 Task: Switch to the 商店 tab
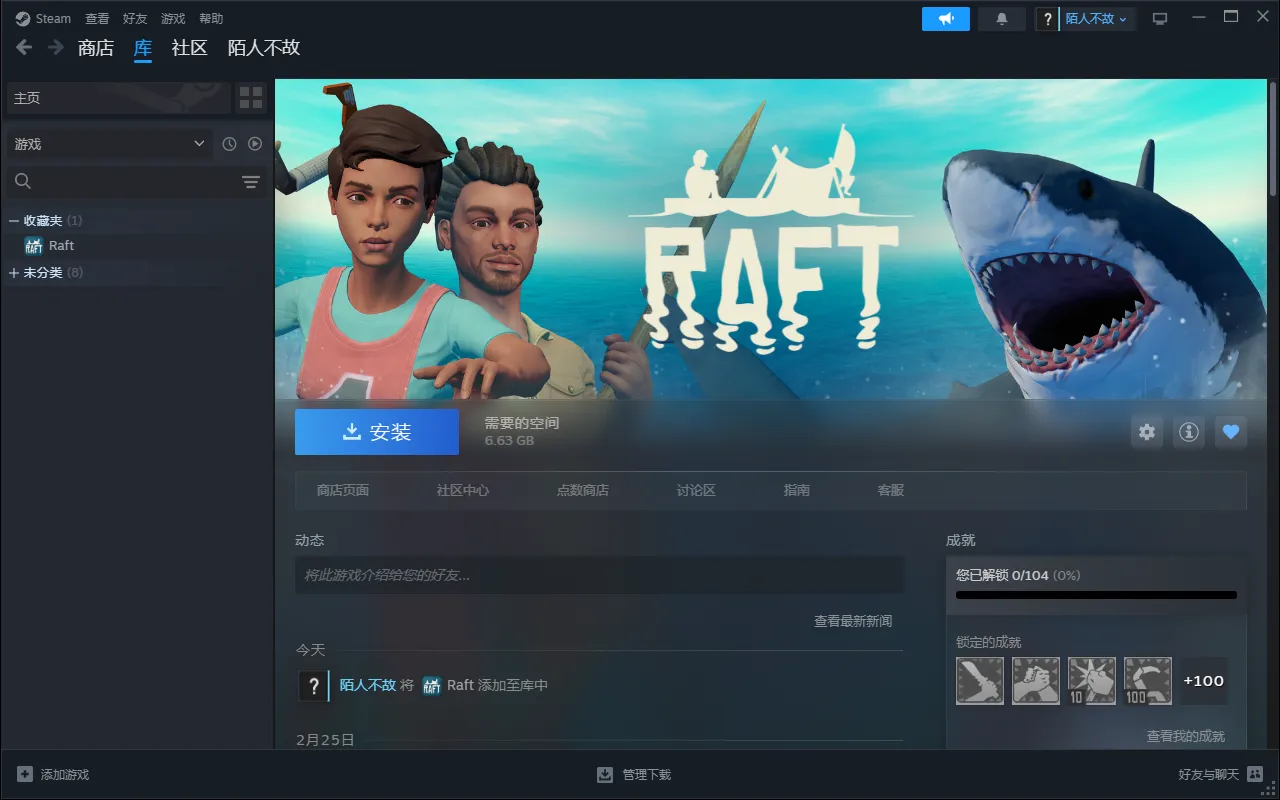pos(96,48)
